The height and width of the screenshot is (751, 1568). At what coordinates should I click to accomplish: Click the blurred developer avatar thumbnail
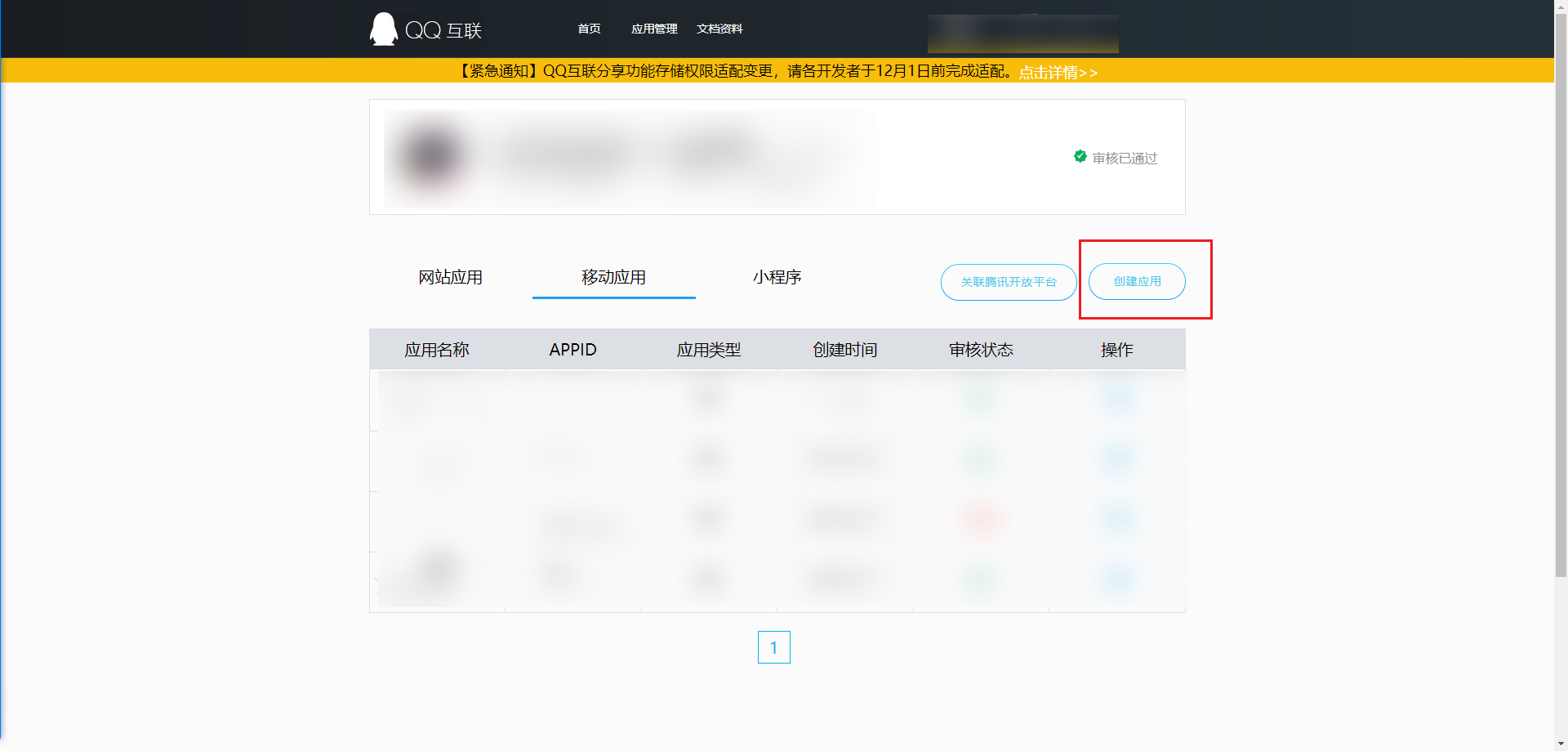point(430,156)
